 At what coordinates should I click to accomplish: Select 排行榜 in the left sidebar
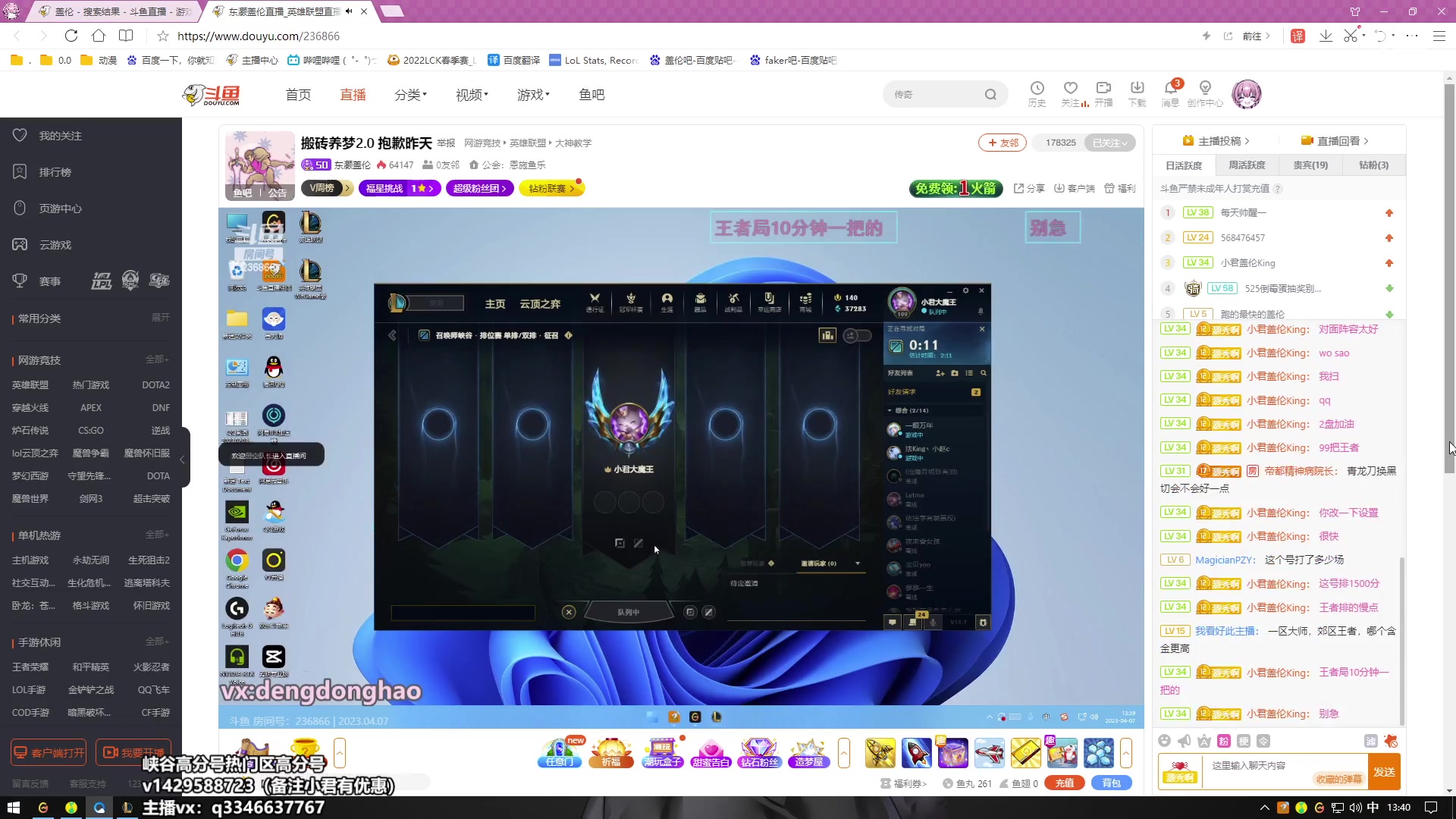57,171
